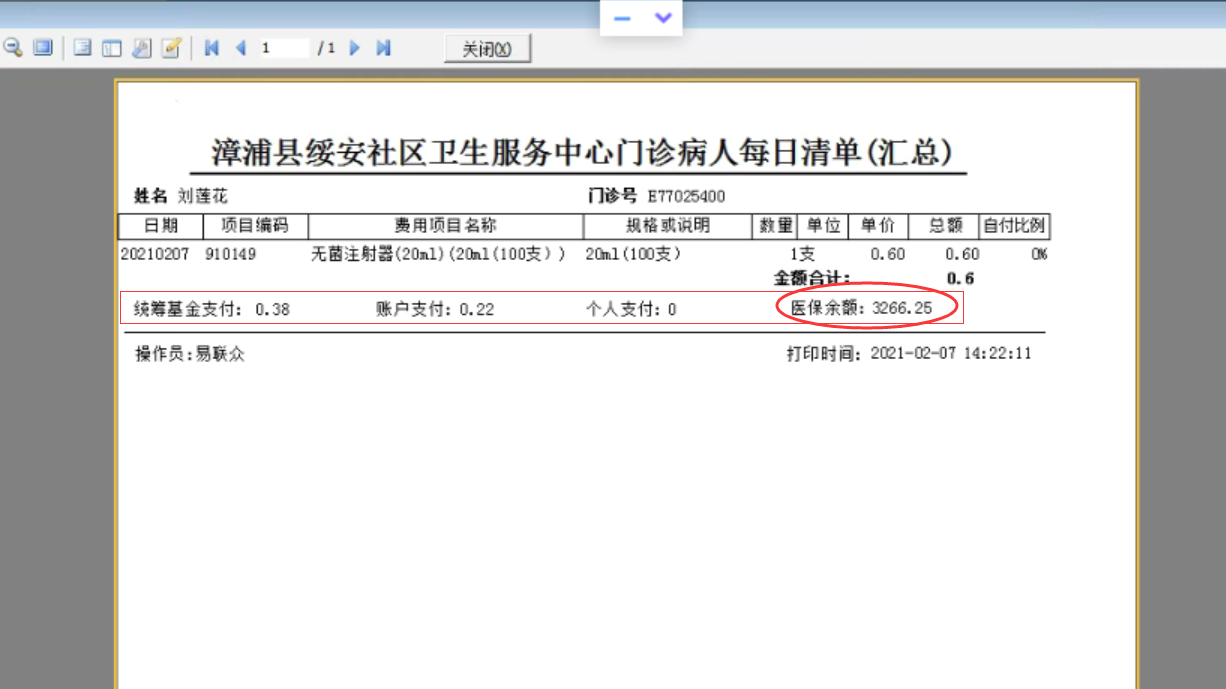Click the zoom out magnifier icon
Image resolution: width=1226 pixels, height=689 pixels.
click(x=13, y=48)
